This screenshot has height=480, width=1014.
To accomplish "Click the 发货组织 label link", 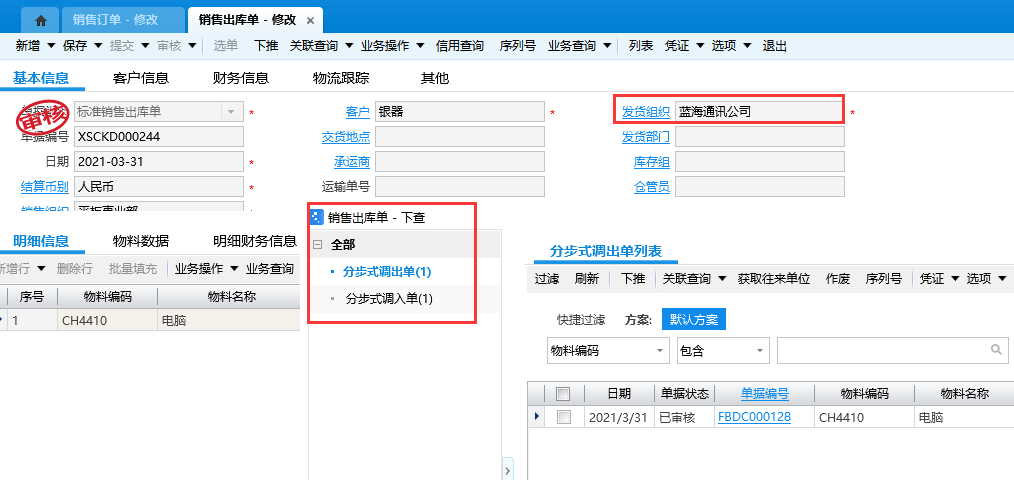I will [x=645, y=111].
